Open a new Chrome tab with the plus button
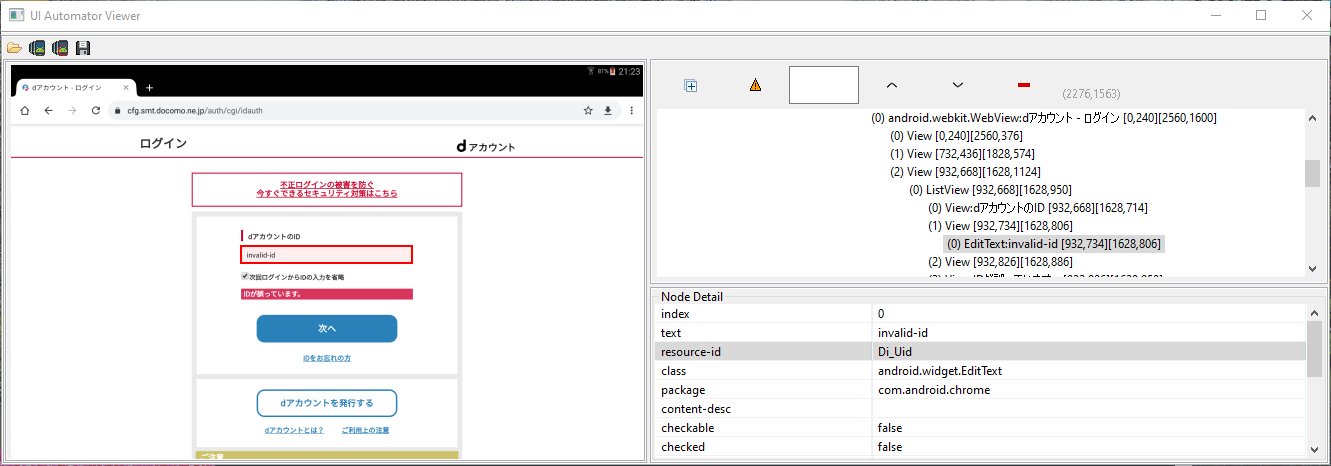1331x466 pixels. click(149, 88)
